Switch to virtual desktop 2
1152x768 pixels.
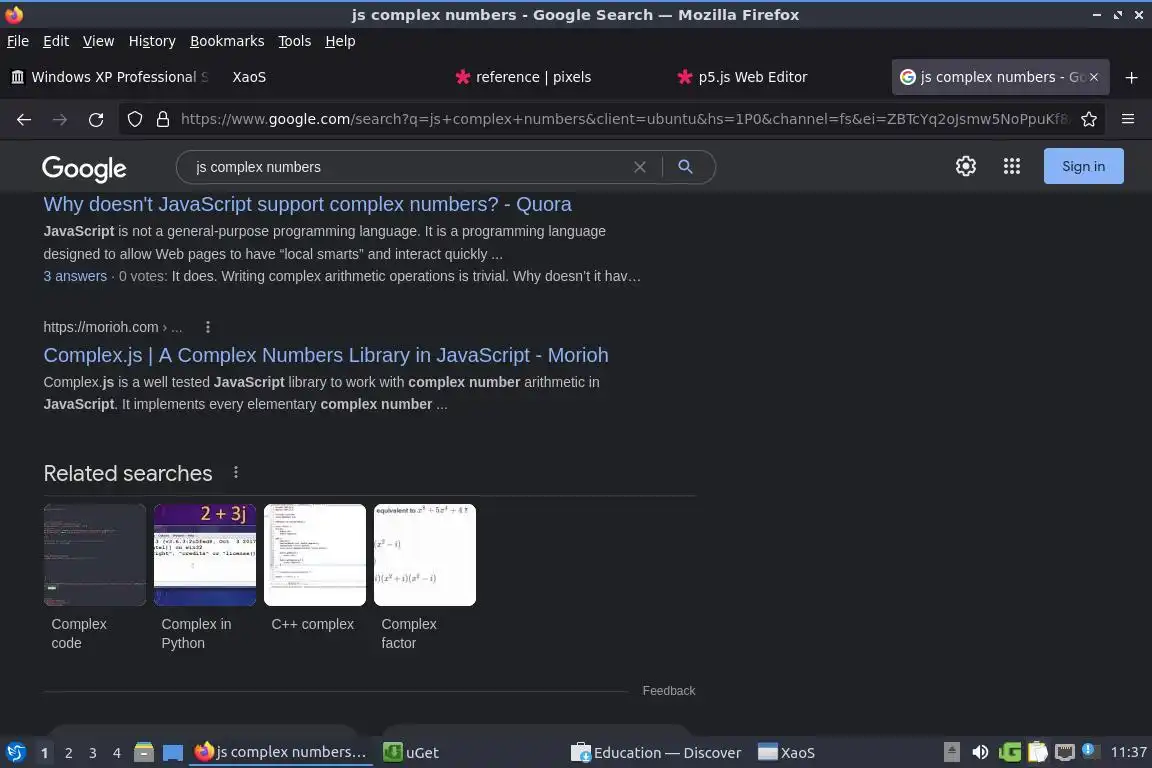[68, 753]
